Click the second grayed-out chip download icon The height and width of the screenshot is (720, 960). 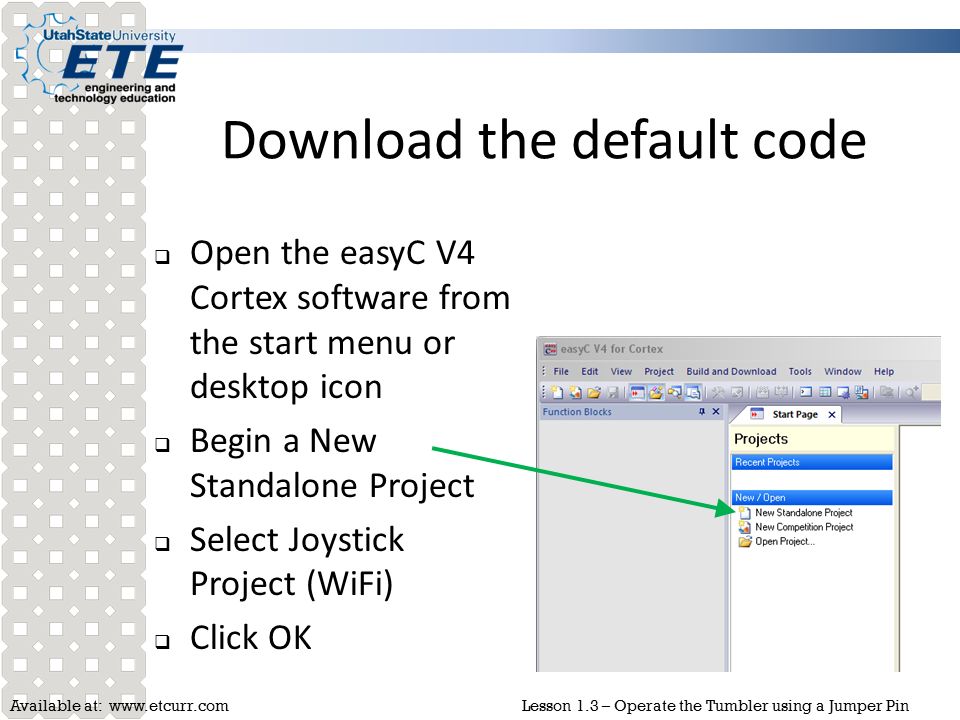782,392
